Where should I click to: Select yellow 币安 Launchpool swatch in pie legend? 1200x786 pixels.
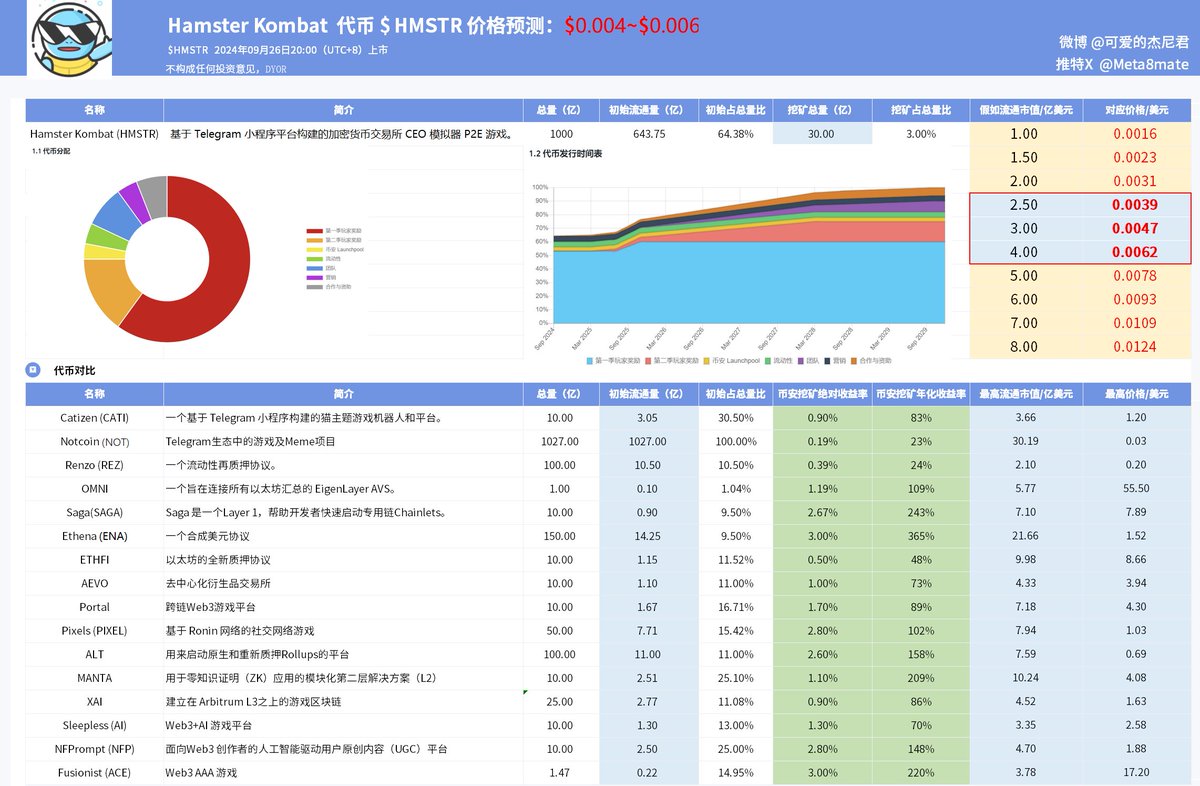coord(314,249)
